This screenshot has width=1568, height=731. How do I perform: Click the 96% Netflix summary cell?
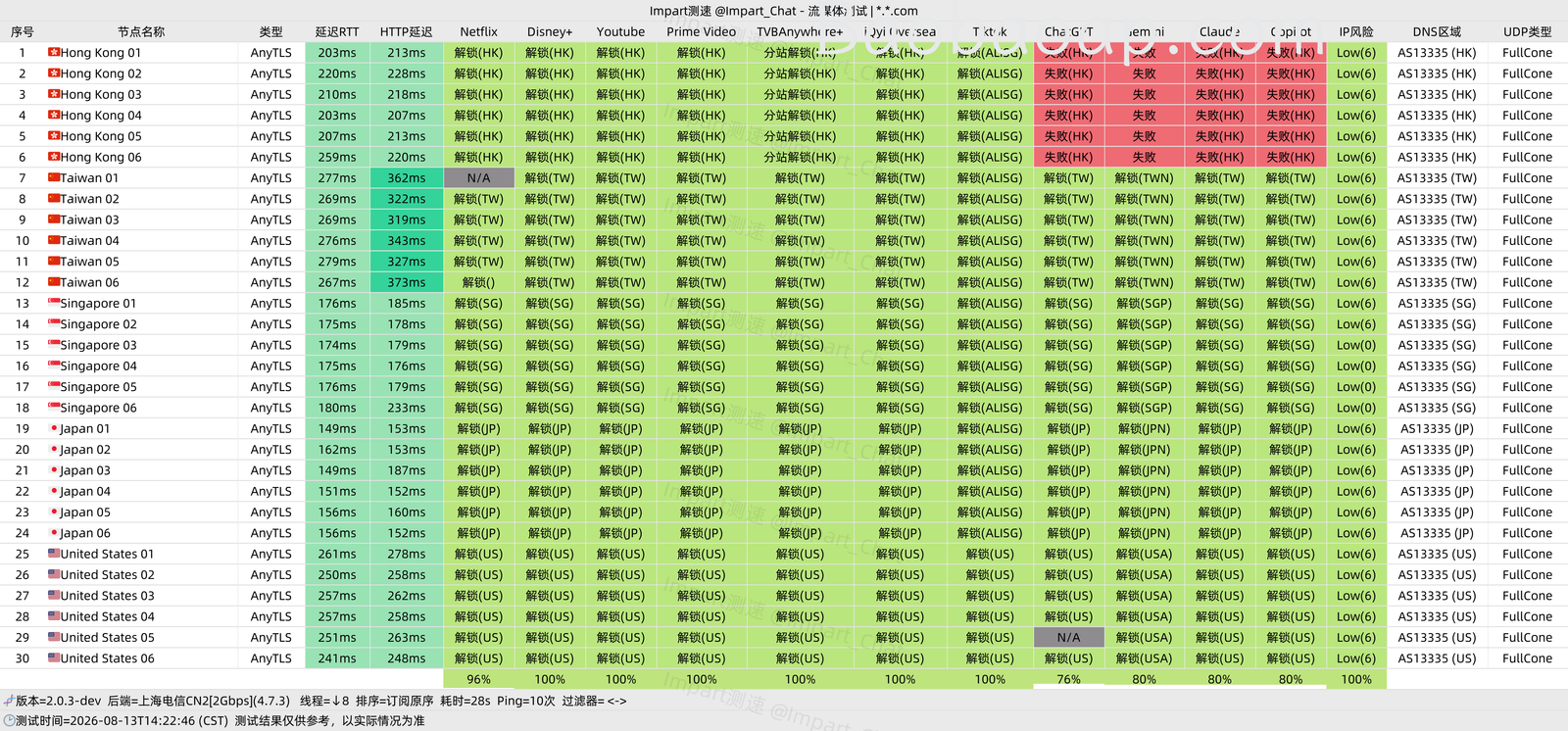pyautogui.click(x=478, y=679)
